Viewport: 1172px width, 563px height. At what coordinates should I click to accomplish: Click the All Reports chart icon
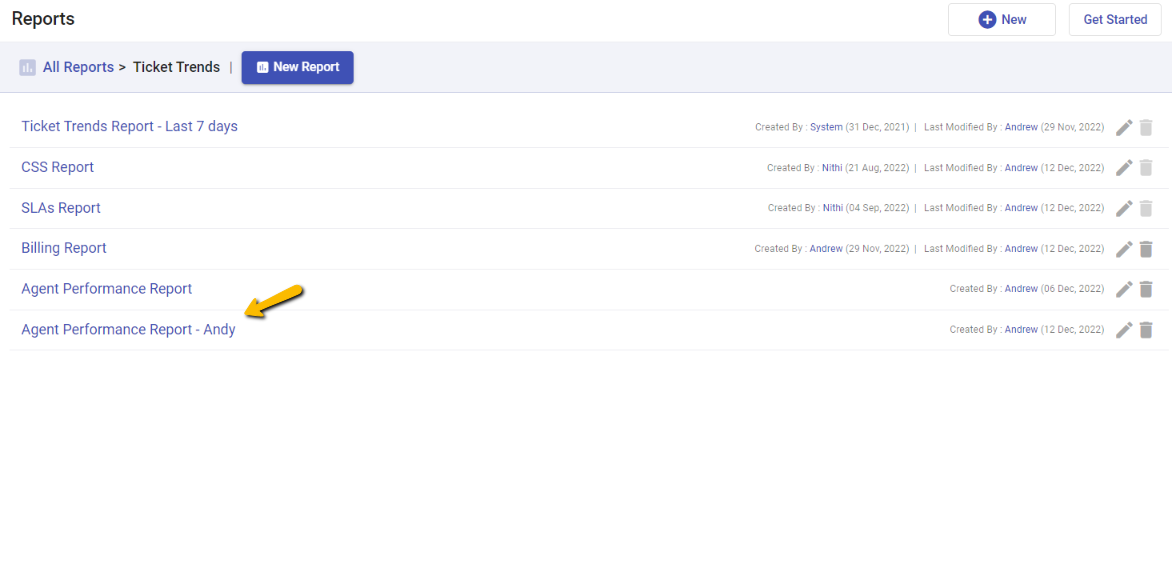click(27, 67)
